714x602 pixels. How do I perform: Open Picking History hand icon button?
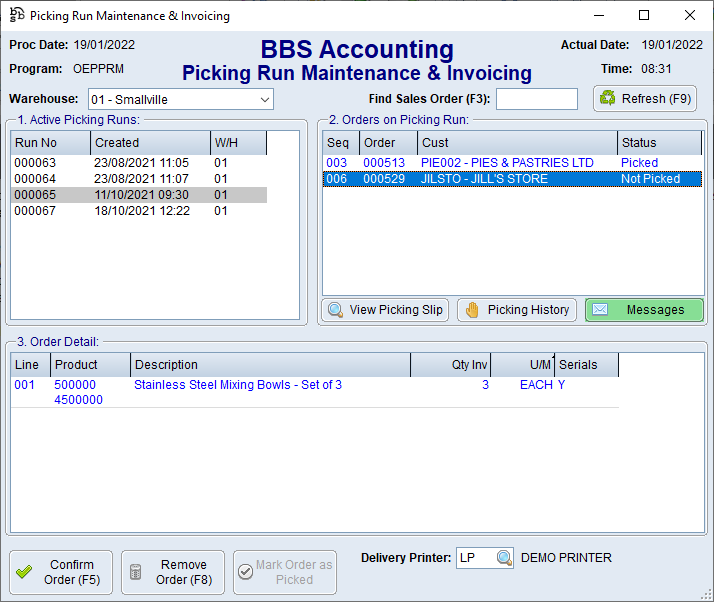coord(517,310)
